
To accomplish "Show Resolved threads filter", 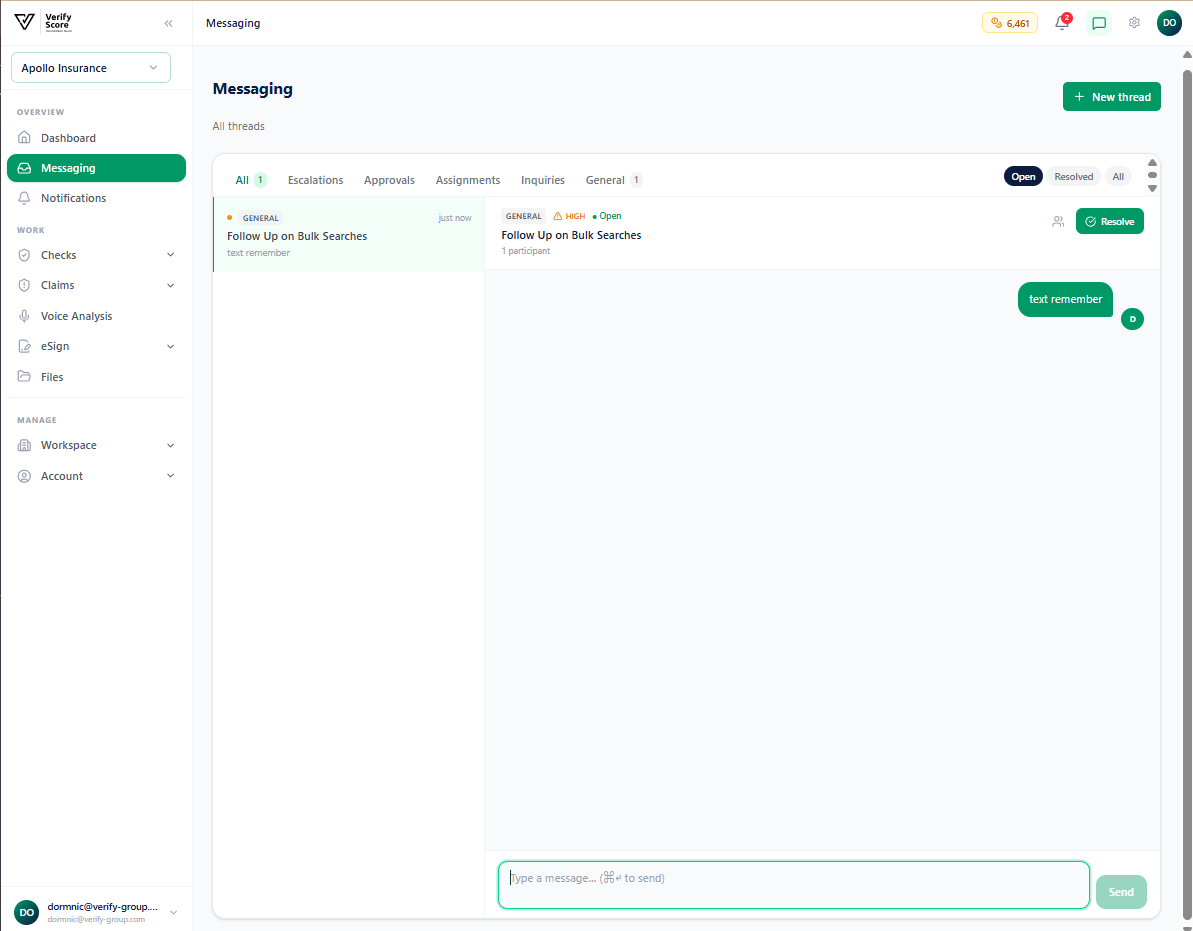I will [x=1074, y=176].
